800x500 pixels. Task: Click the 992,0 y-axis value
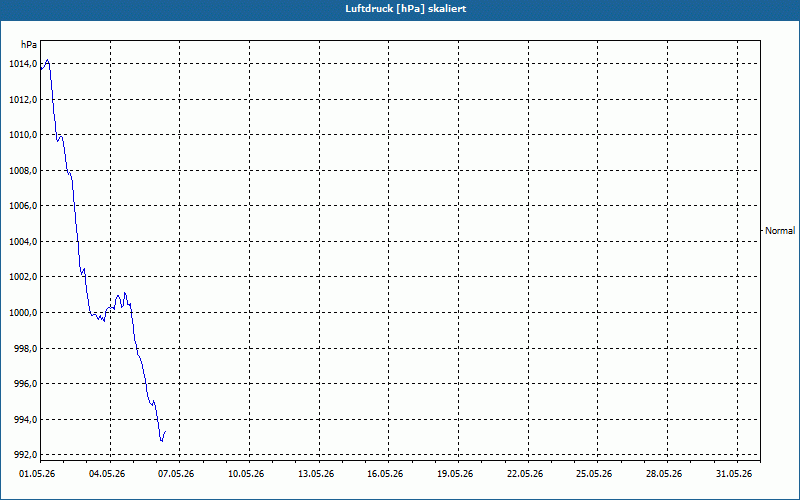[25, 455]
